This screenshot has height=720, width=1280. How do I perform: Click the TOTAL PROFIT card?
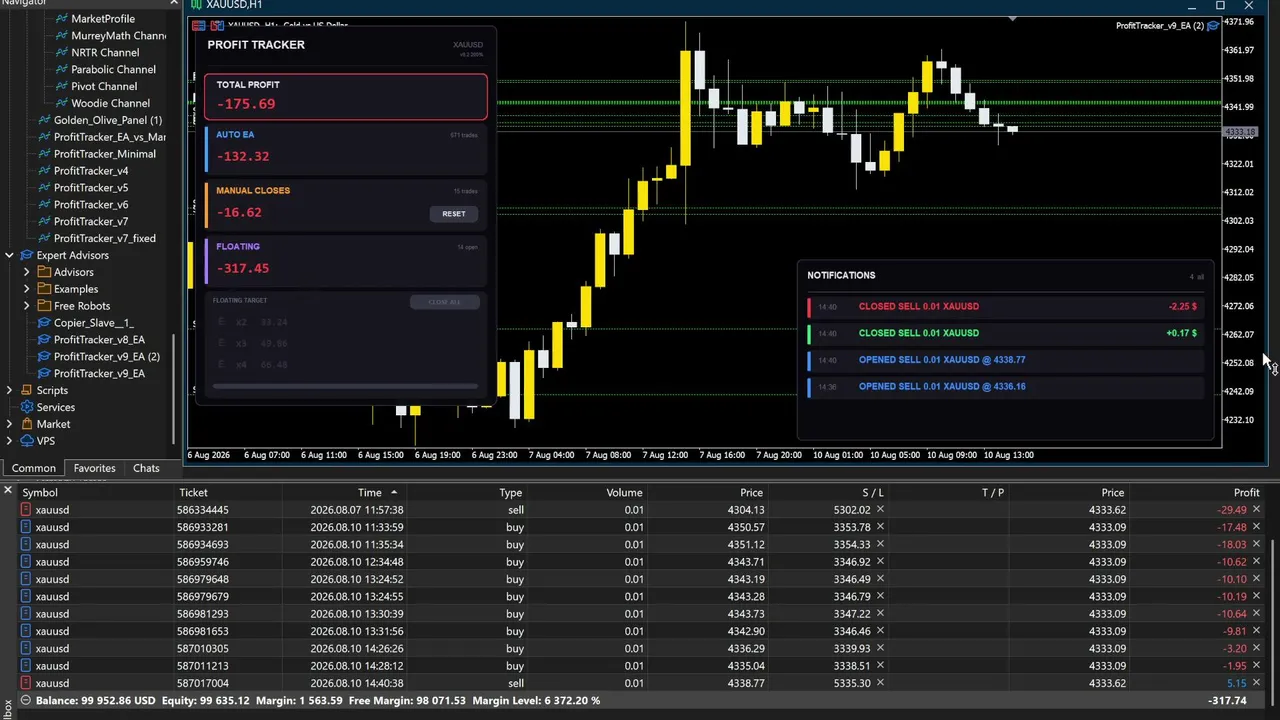pyautogui.click(x=346, y=96)
